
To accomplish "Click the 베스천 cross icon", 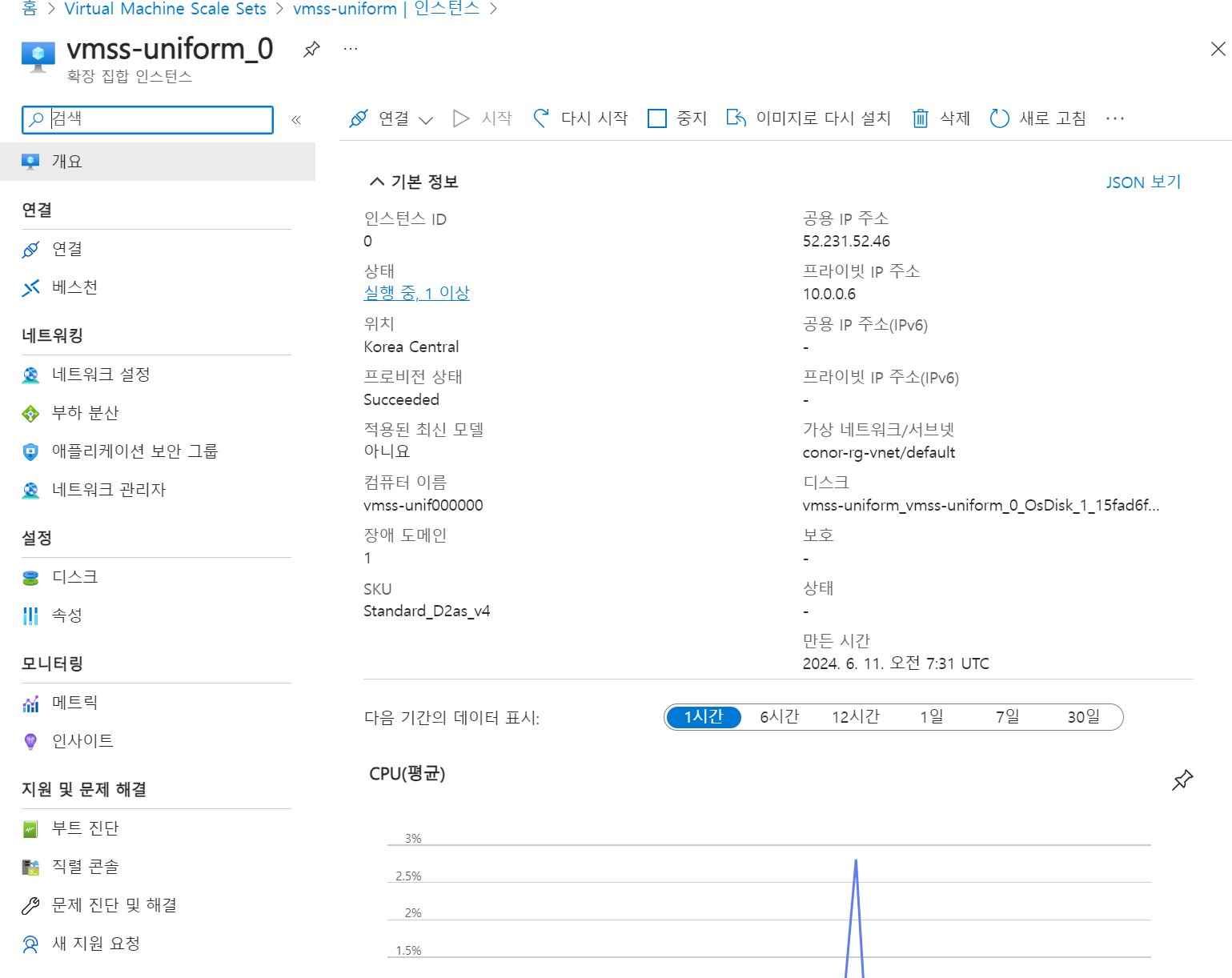I will pos(30,287).
